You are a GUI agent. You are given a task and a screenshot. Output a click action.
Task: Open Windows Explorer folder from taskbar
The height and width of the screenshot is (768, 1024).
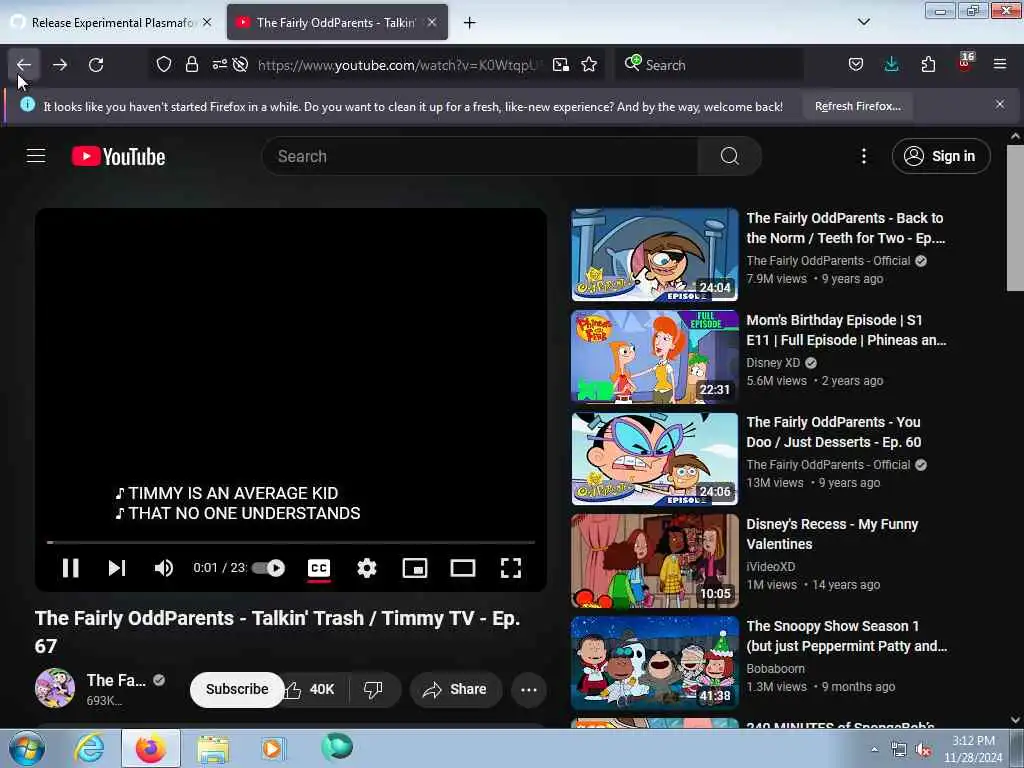click(213, 748)
